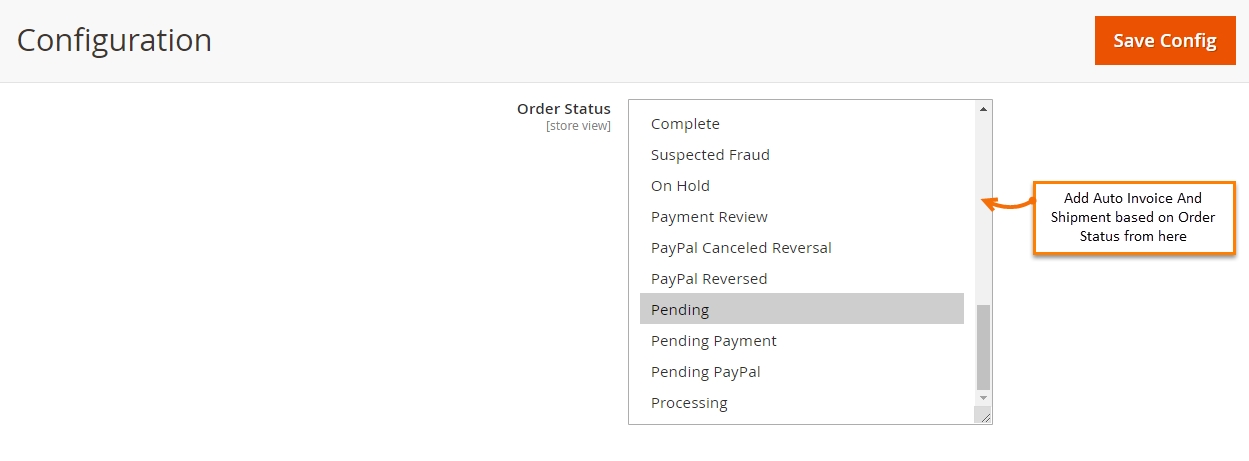Choose the Pending PayPal option
This screenshot has height=461, width=1249.
pos(705,372)
